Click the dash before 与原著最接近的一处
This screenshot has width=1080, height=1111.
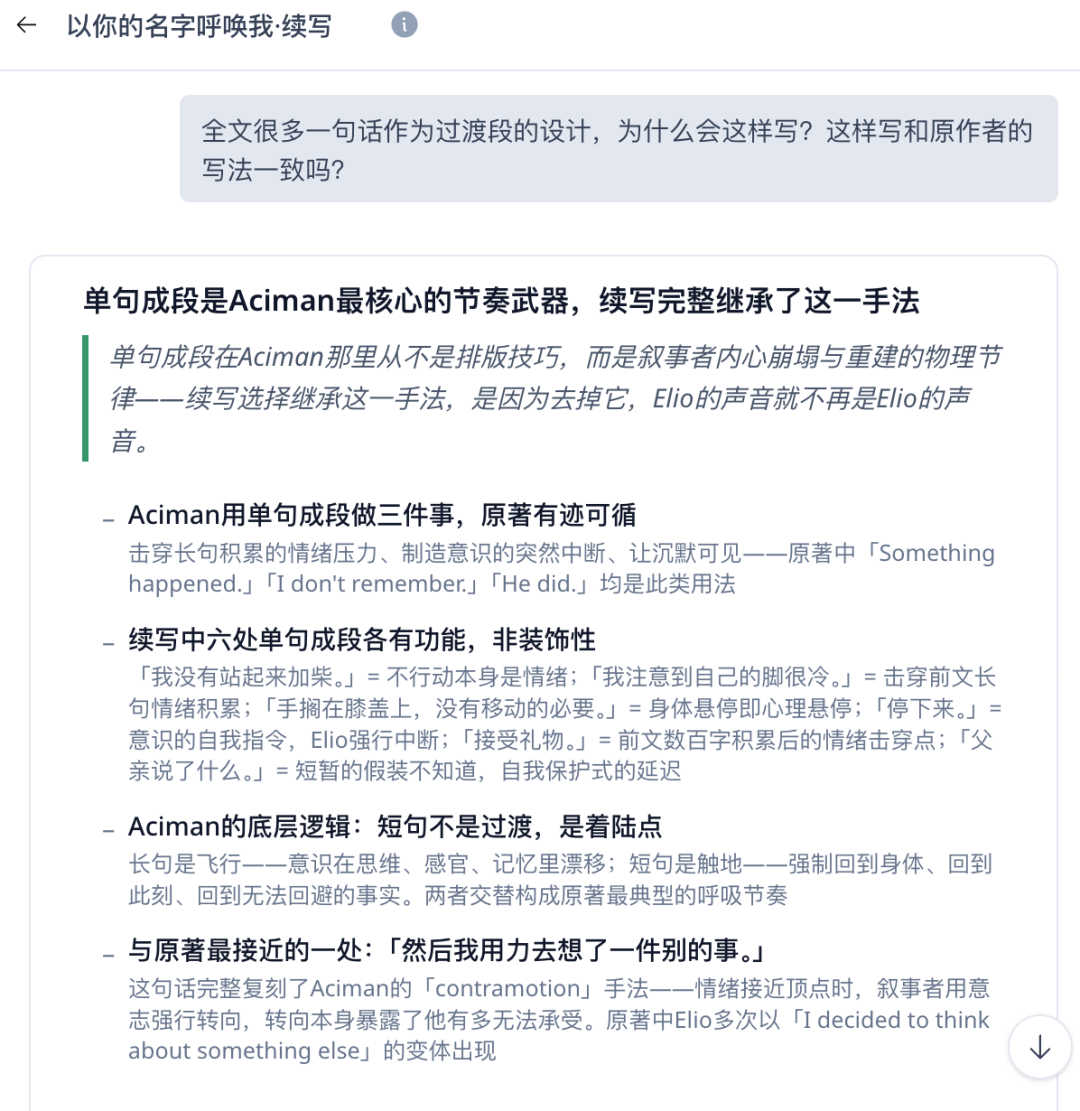[108, 956]
